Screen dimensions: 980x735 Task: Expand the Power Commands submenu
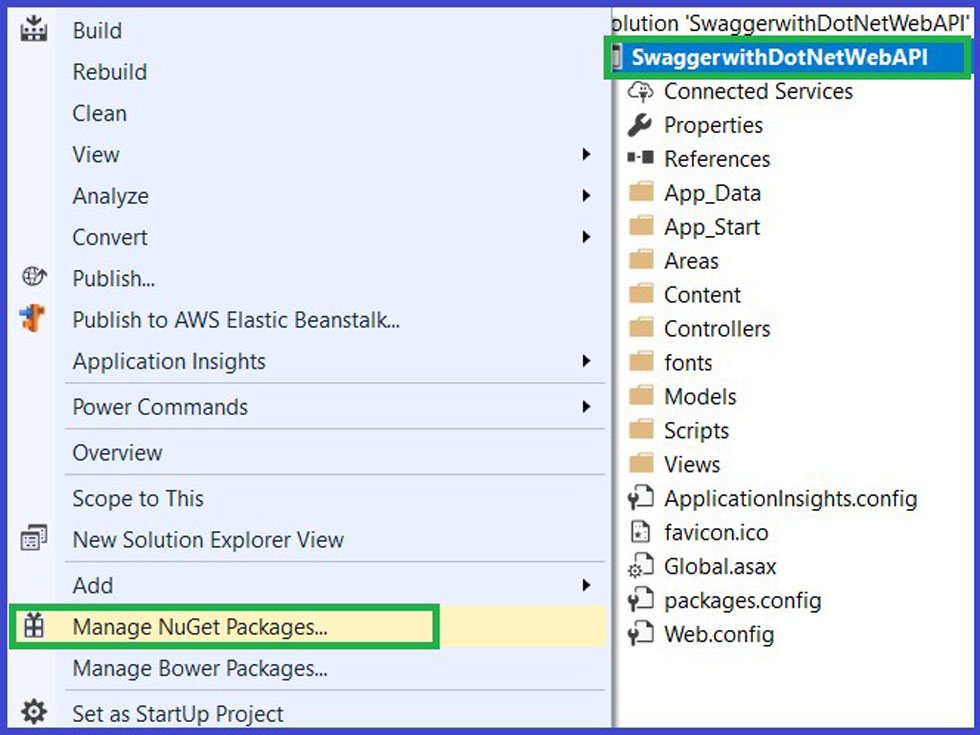point(588,407)
